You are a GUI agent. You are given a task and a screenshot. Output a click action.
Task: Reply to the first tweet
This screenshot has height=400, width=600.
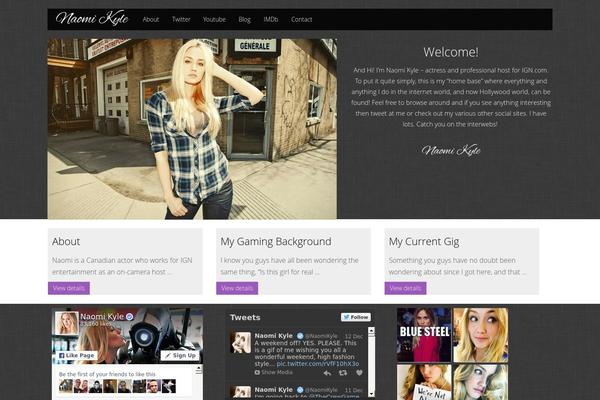click(x=327, y=372)
